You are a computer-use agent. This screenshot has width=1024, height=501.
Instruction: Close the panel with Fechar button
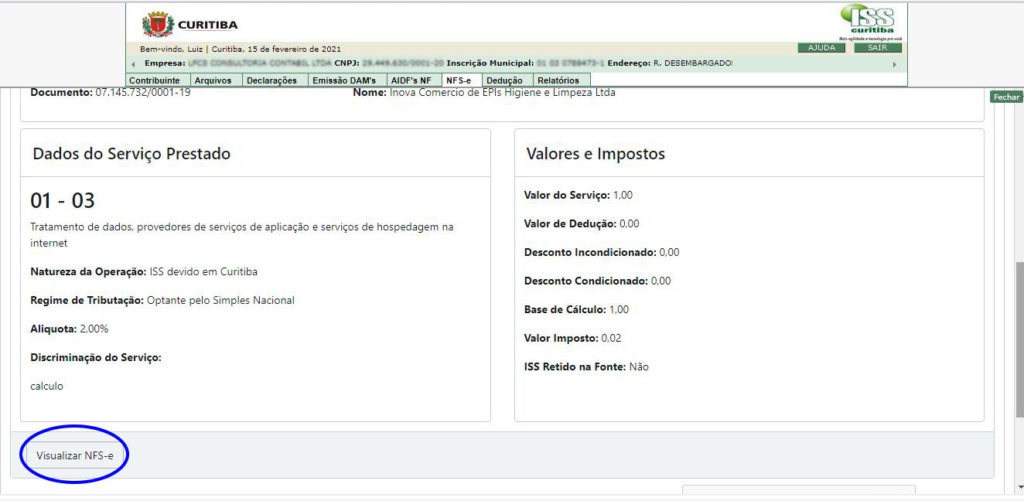1006,97
